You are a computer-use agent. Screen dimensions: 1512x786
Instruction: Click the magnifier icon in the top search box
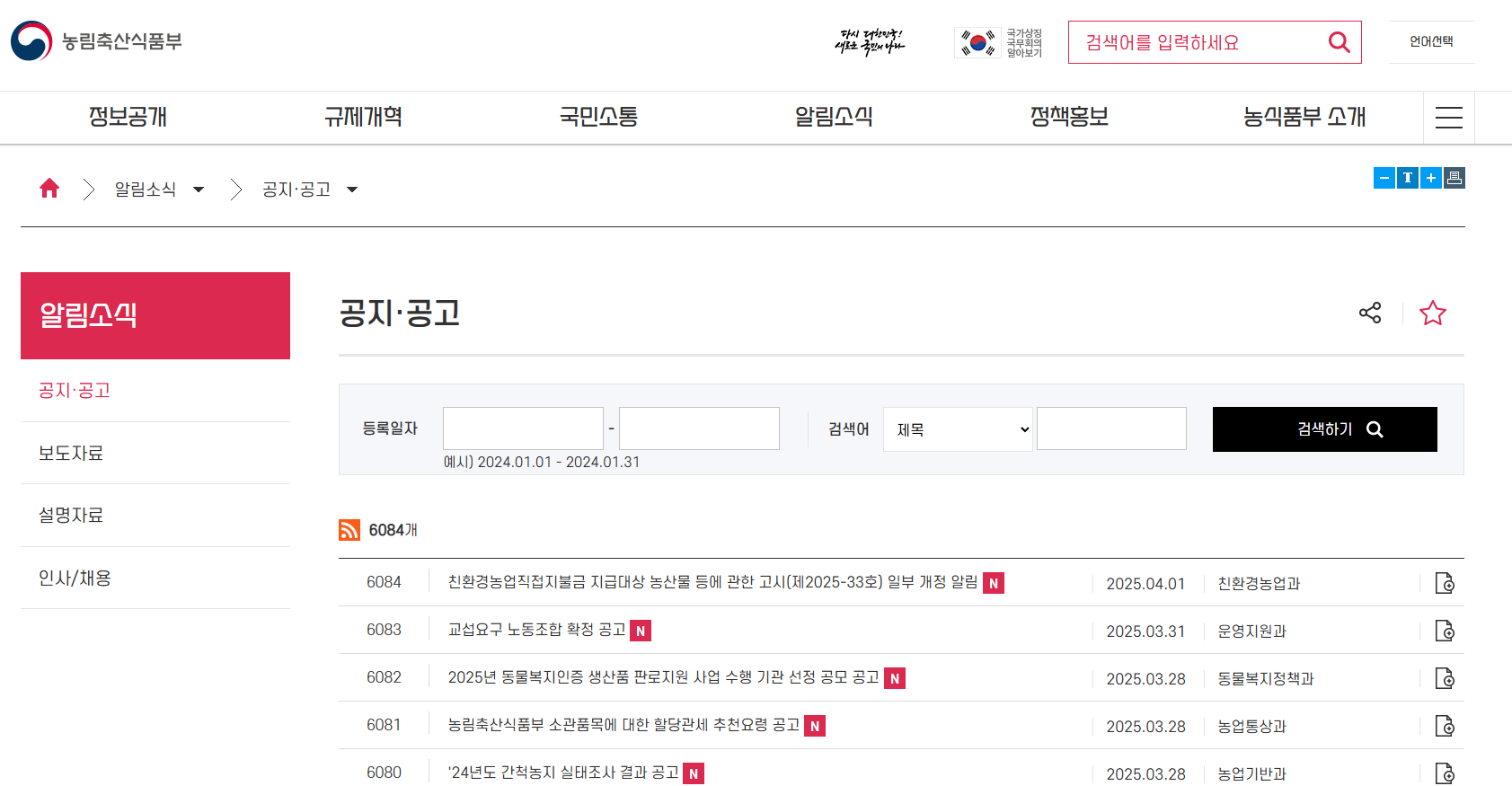click(1339, 42)
